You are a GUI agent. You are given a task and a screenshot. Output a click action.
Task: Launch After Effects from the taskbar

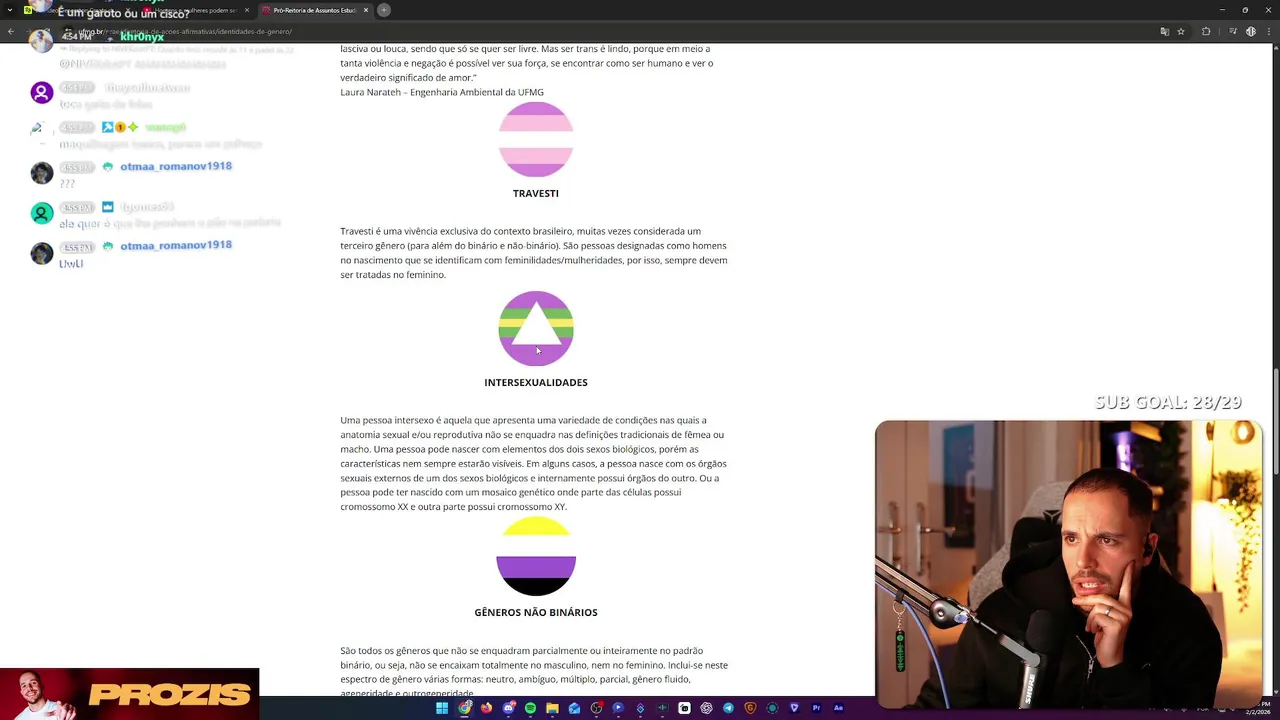tap(838, 708)
